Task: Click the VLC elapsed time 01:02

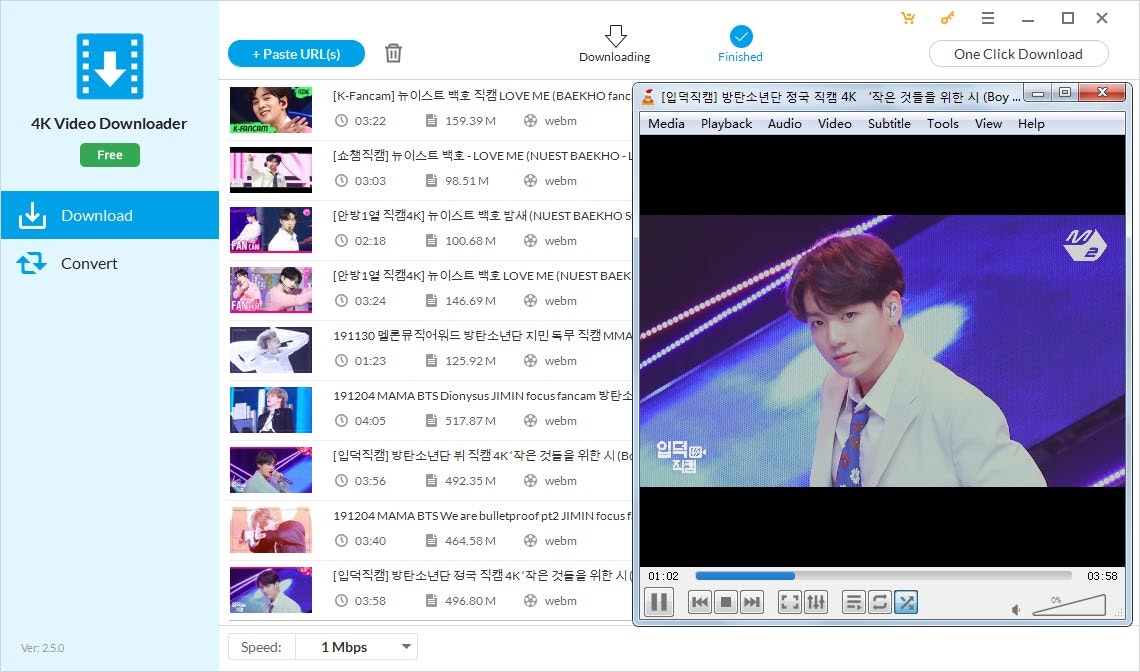Action: [663, 576]
